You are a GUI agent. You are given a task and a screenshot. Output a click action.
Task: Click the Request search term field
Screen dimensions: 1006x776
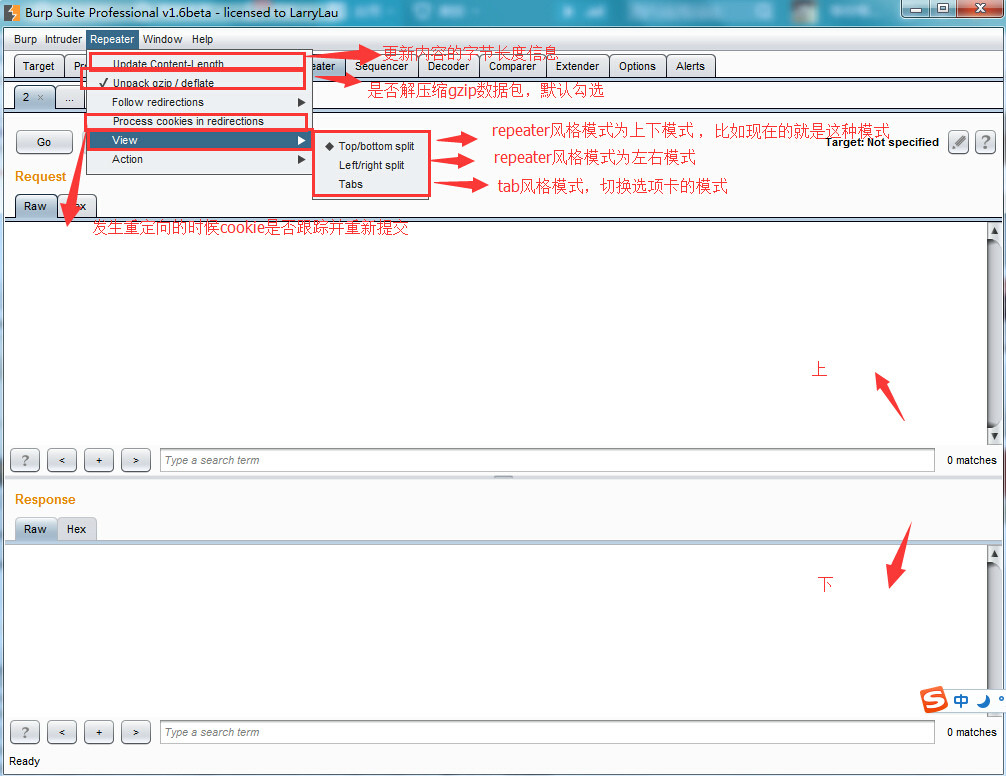point(547,460)
